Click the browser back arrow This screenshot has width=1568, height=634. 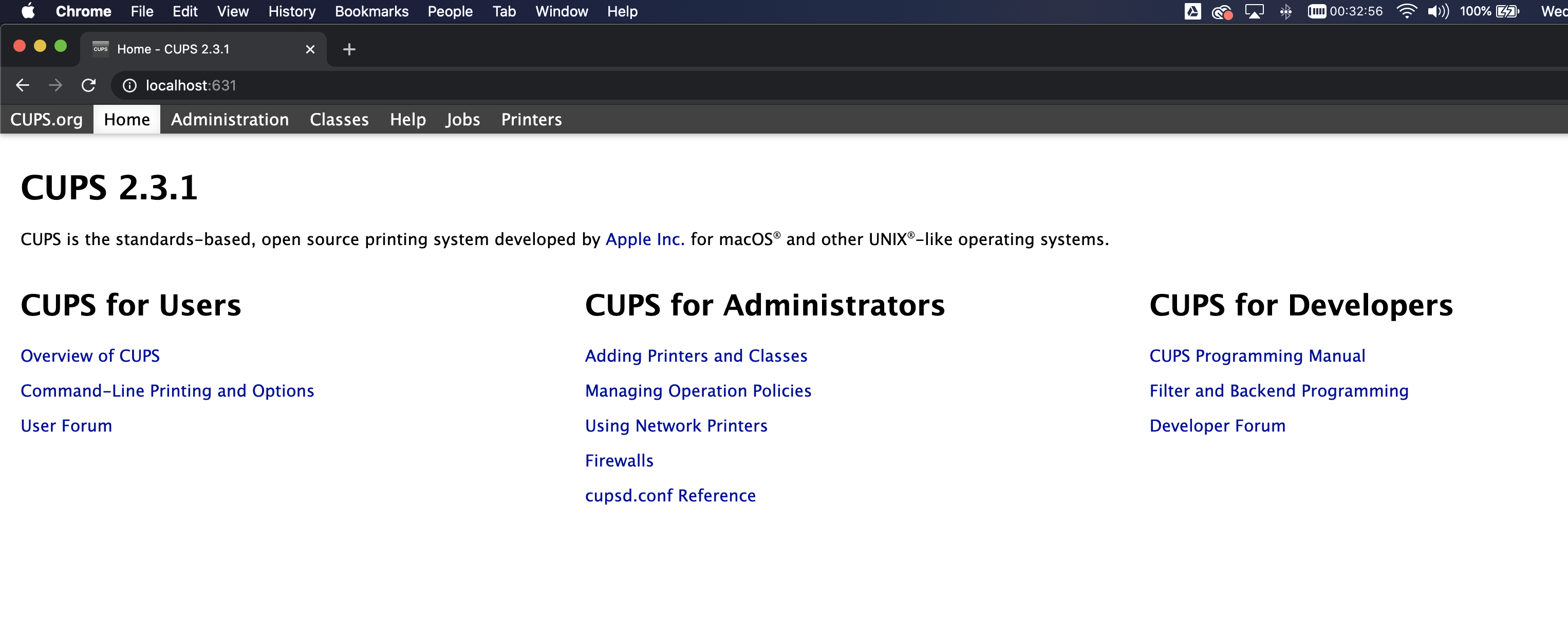pyautogui.click(x=23, y=85)
